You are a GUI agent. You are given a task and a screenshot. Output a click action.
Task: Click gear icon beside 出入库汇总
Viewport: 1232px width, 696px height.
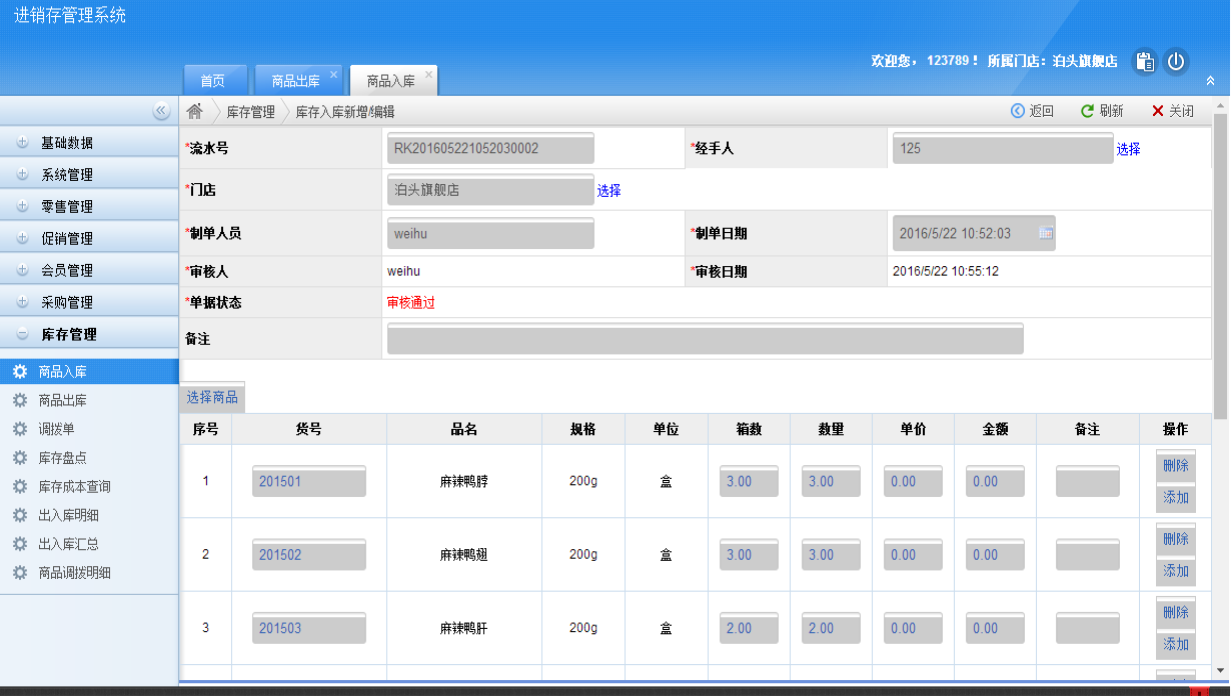[x=19, y=544]
